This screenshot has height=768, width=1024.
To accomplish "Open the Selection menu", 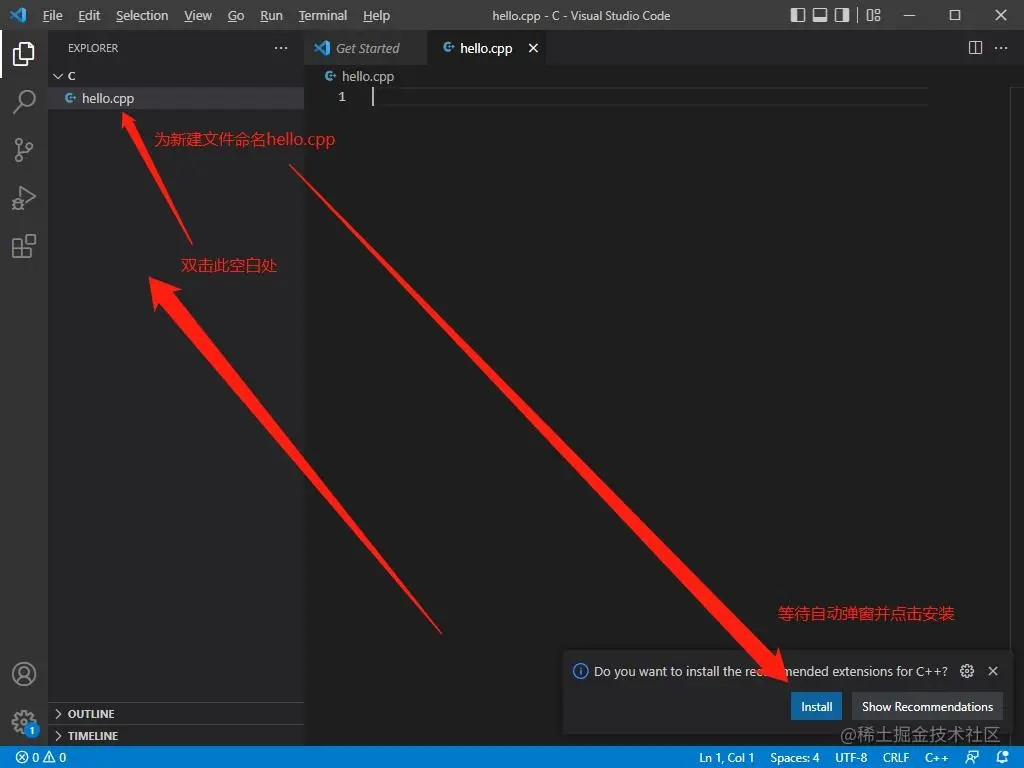I will (142, 15).
